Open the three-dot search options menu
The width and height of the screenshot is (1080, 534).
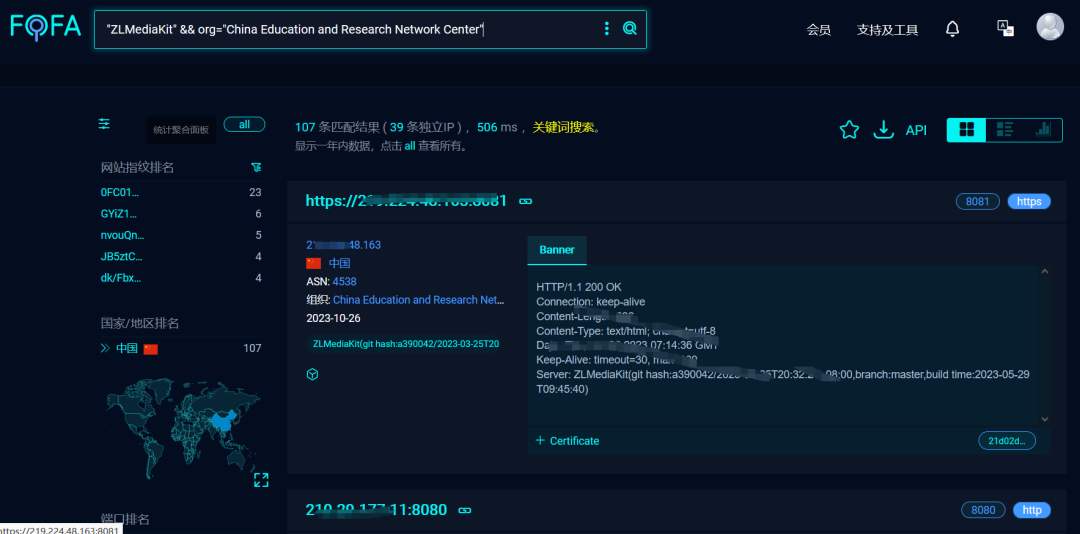(607, 28)
